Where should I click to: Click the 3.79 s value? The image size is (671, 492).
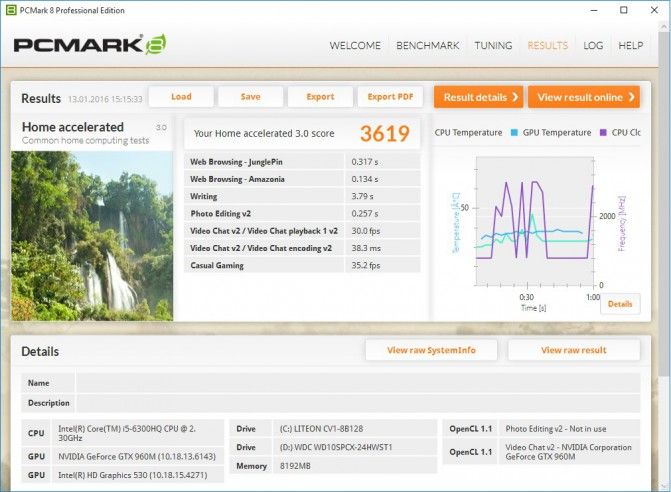pos(362,196)
